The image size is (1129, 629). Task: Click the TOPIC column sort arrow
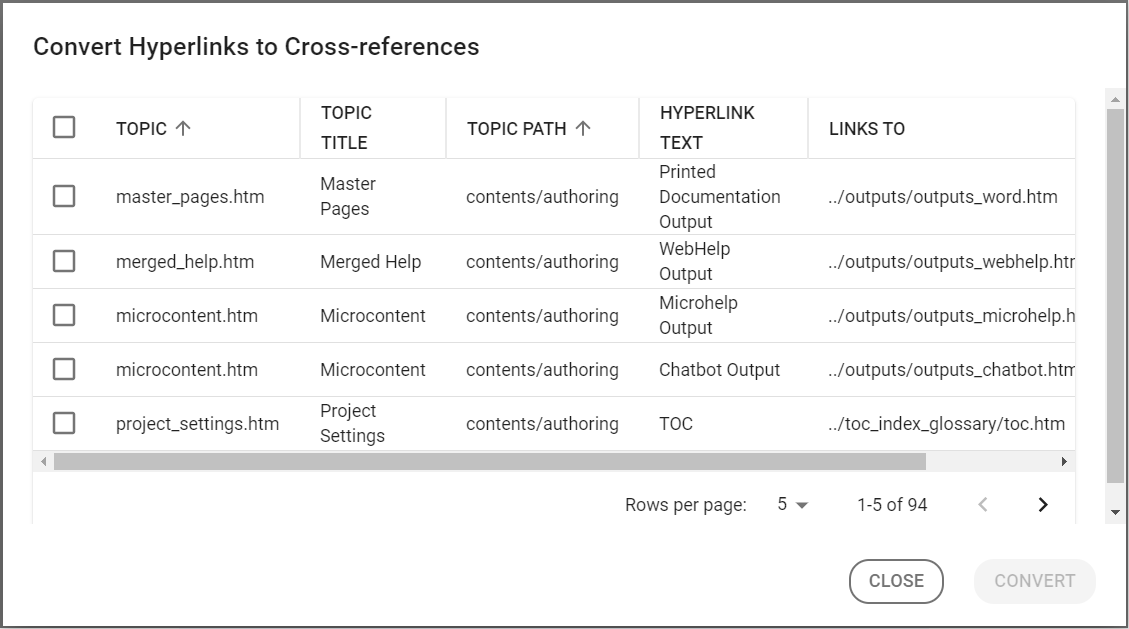[183, 128]
